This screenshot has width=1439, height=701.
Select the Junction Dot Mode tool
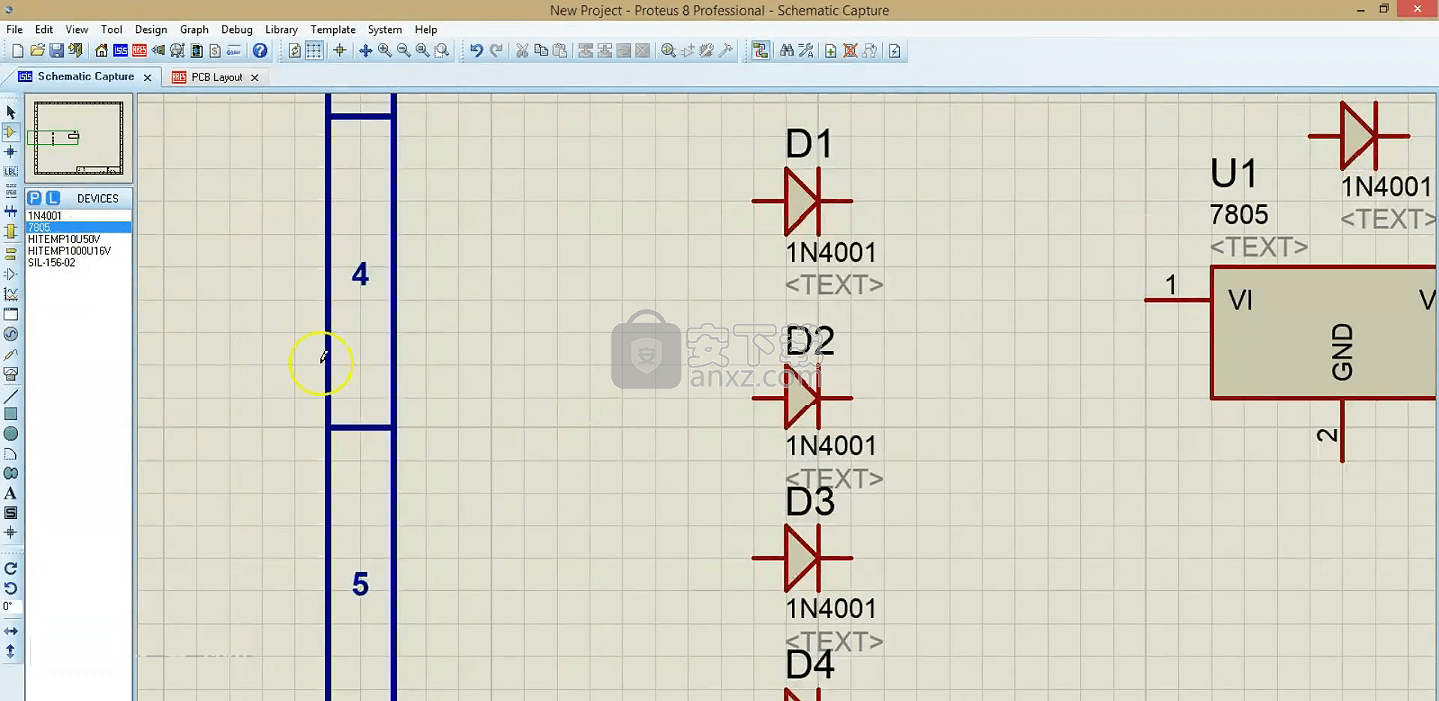point(11,152)
